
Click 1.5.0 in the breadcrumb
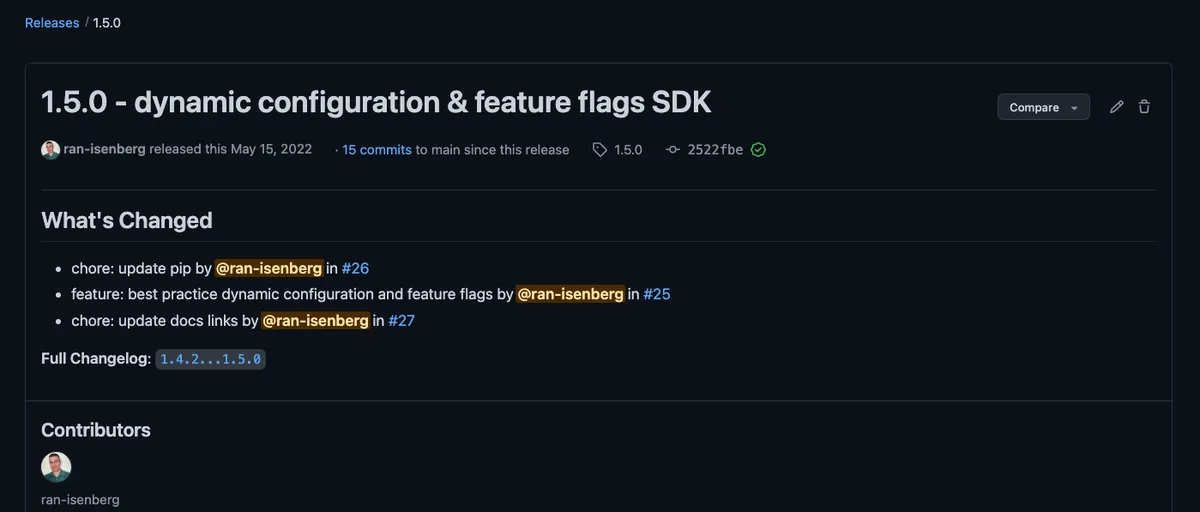click(107, 22)
